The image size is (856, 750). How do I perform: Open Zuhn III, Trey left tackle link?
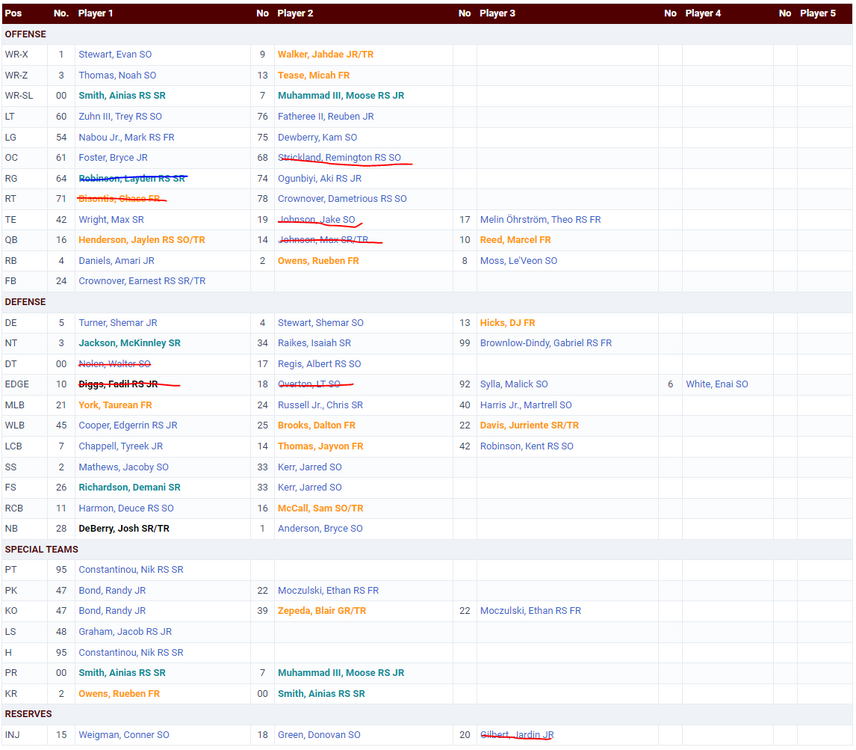[x=120, y=117]
